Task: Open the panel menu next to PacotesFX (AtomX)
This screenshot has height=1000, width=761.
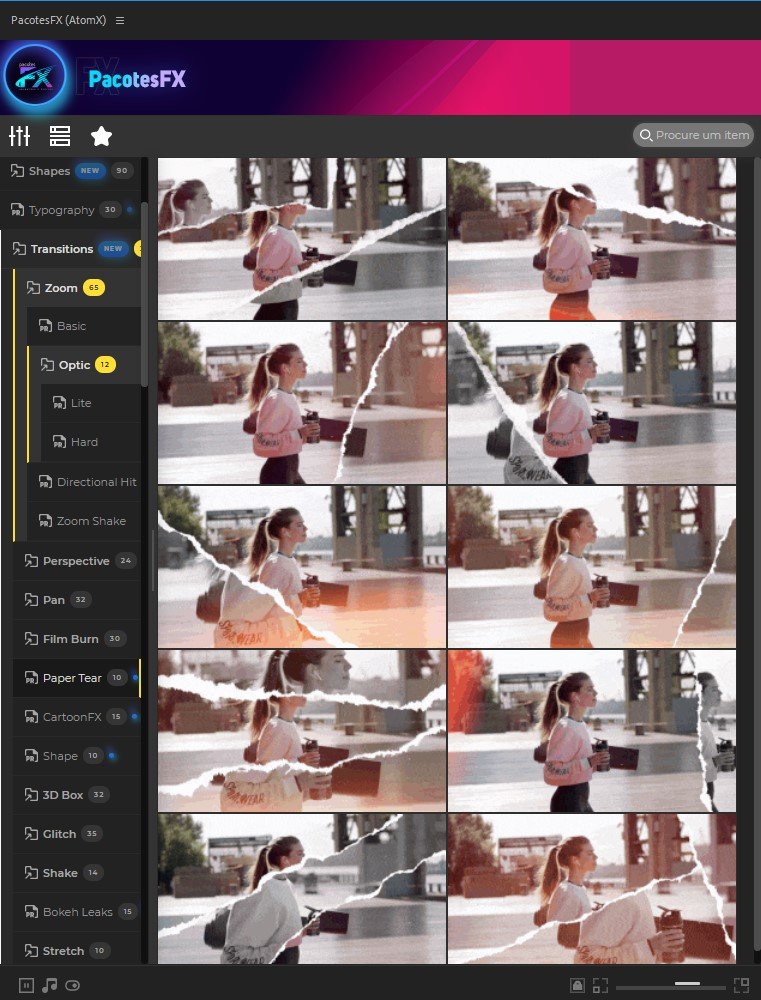Action: 120,20
